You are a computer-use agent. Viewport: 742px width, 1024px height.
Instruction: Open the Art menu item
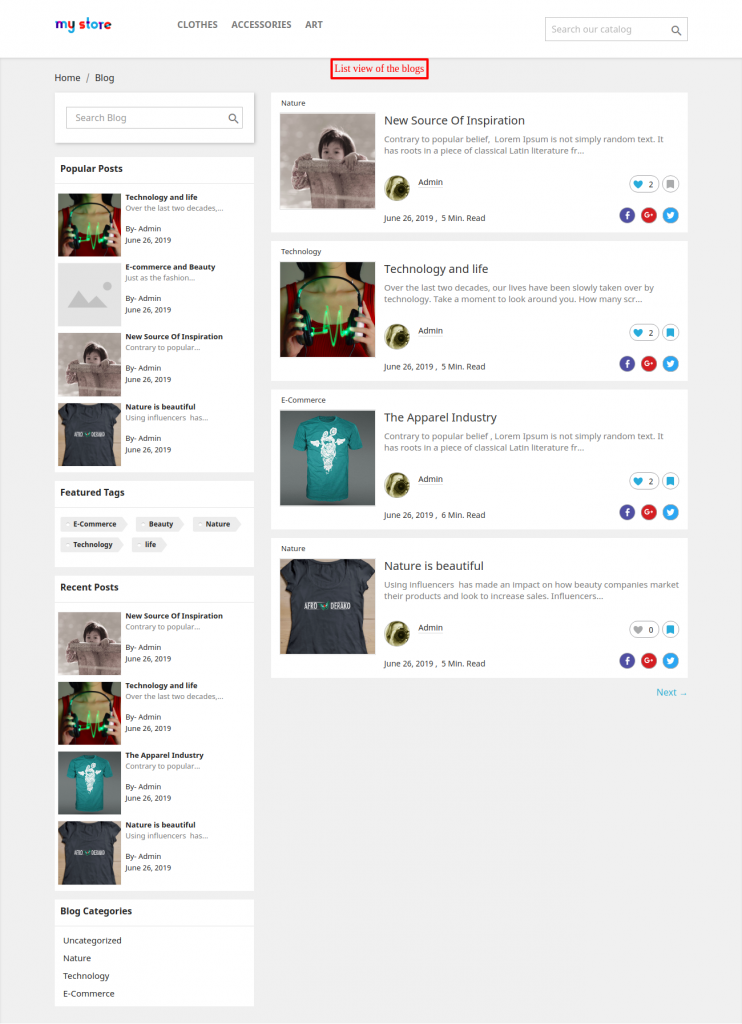pos(314,25)
